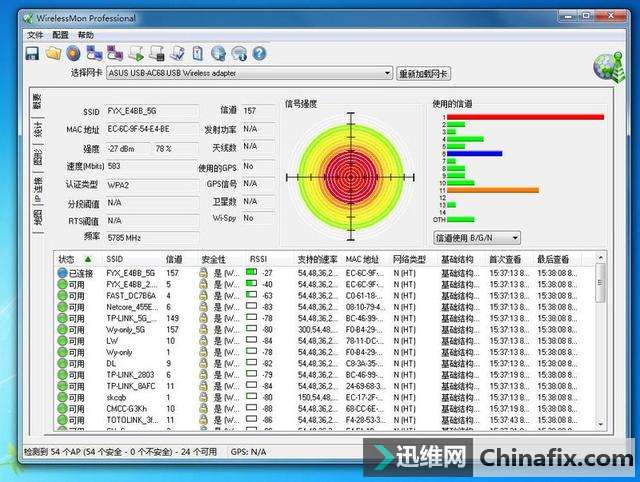640x482 pixels.
Task: Click the padlock icon in Netcore_455E row
Action: pyautogui.click(x=203, y=307)
